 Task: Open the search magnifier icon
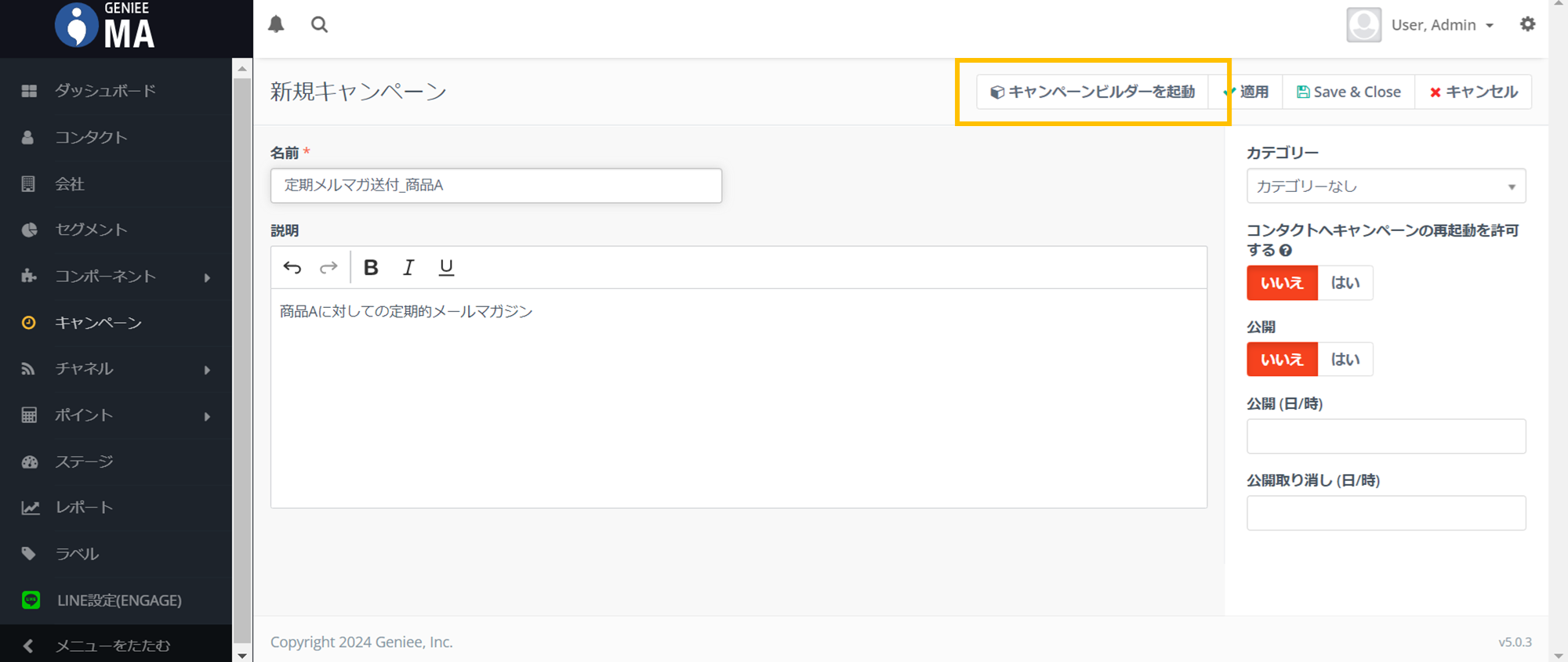point(319,24)
